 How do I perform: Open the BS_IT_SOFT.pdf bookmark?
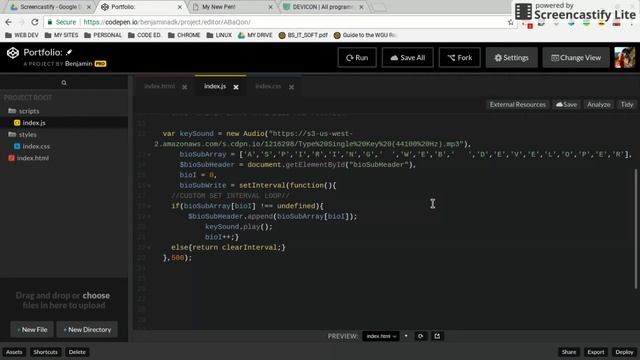[303, 35]
